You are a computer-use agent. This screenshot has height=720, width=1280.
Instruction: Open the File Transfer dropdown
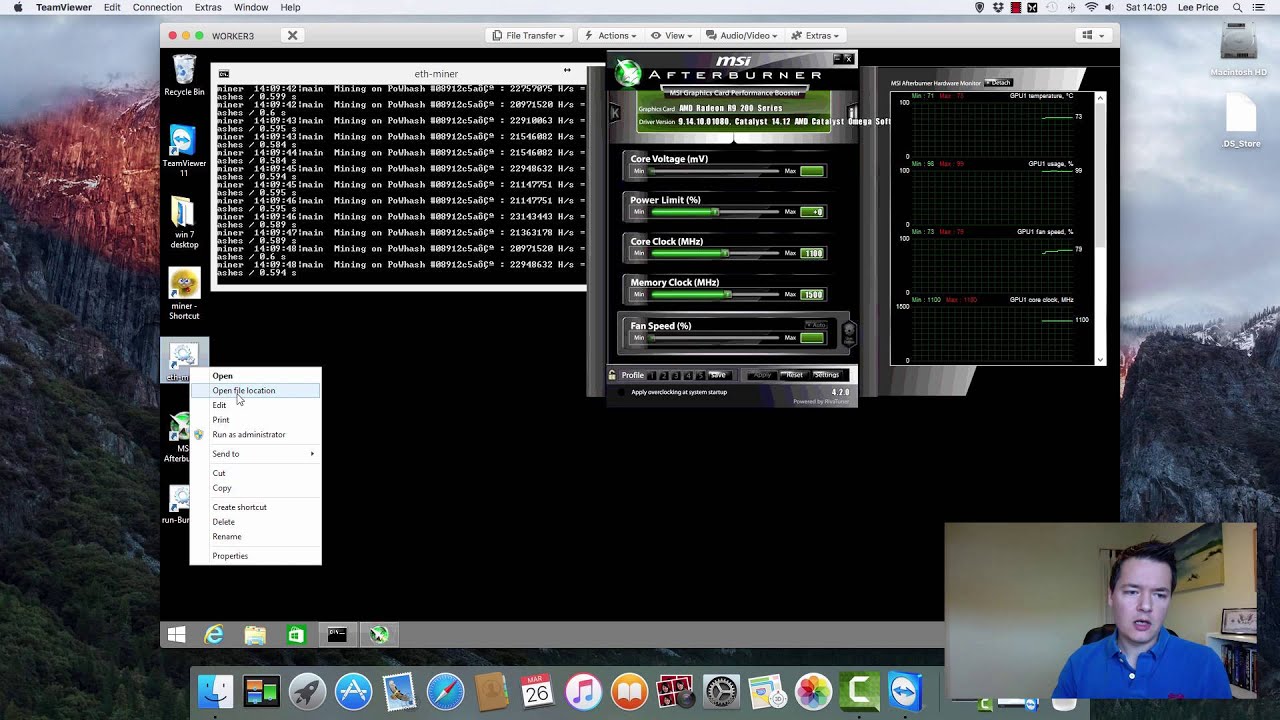[x=528, y=35]
